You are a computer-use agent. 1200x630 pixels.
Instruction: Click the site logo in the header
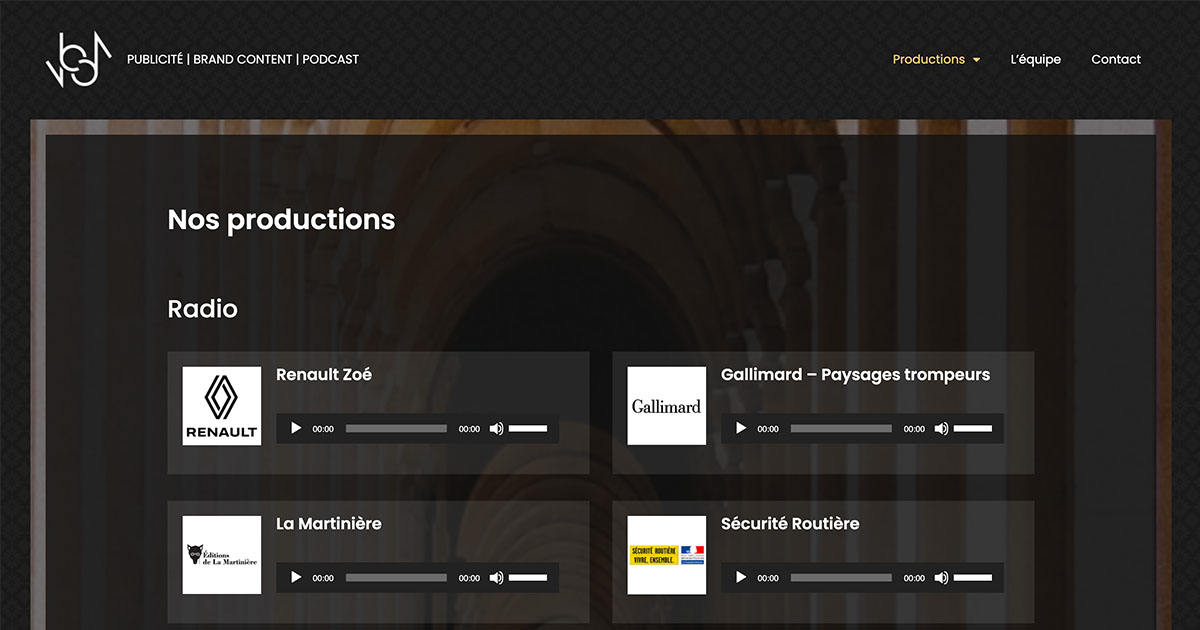(x=72, y=60)
